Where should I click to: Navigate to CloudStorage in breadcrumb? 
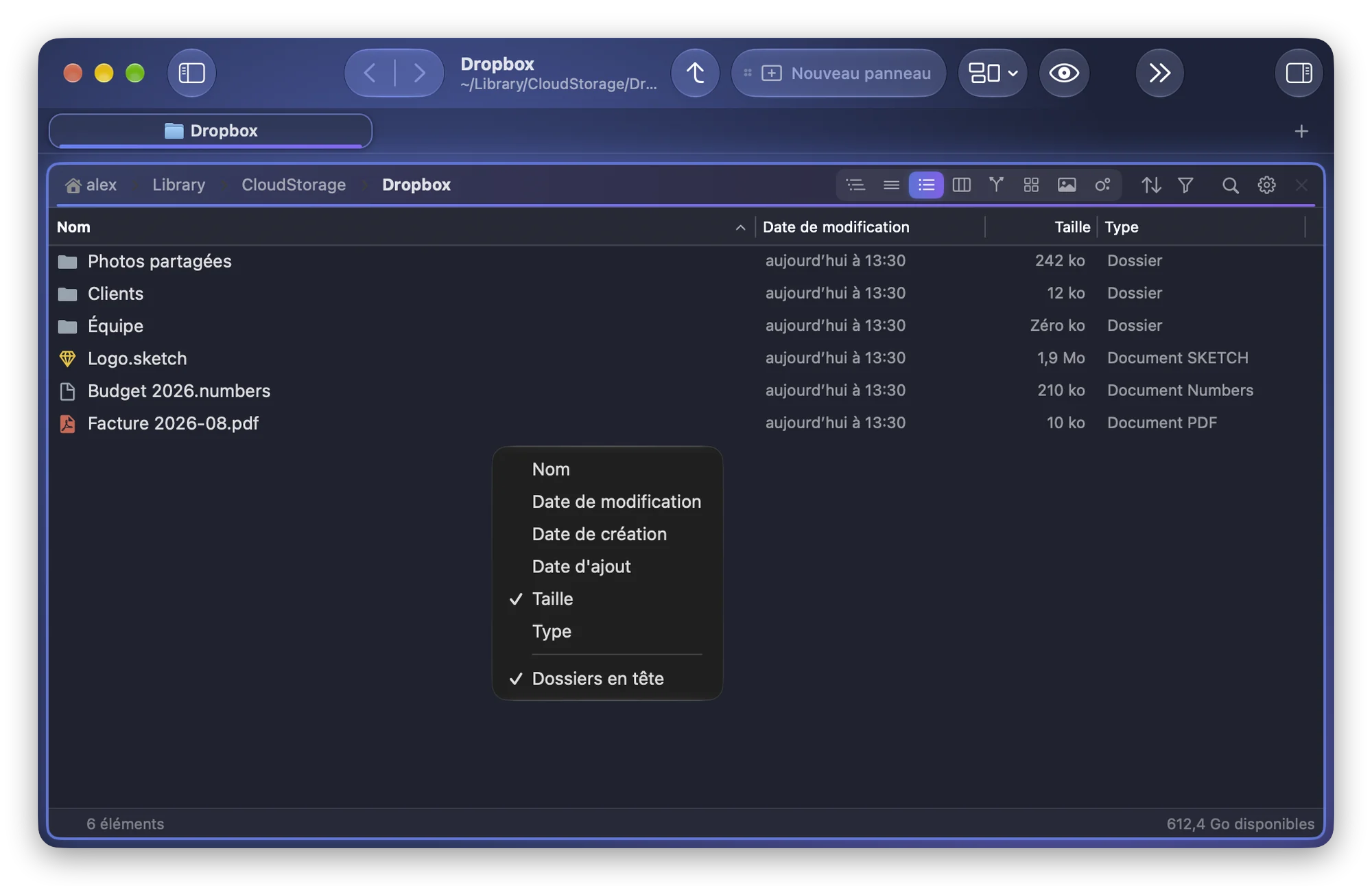click(294, 185)
